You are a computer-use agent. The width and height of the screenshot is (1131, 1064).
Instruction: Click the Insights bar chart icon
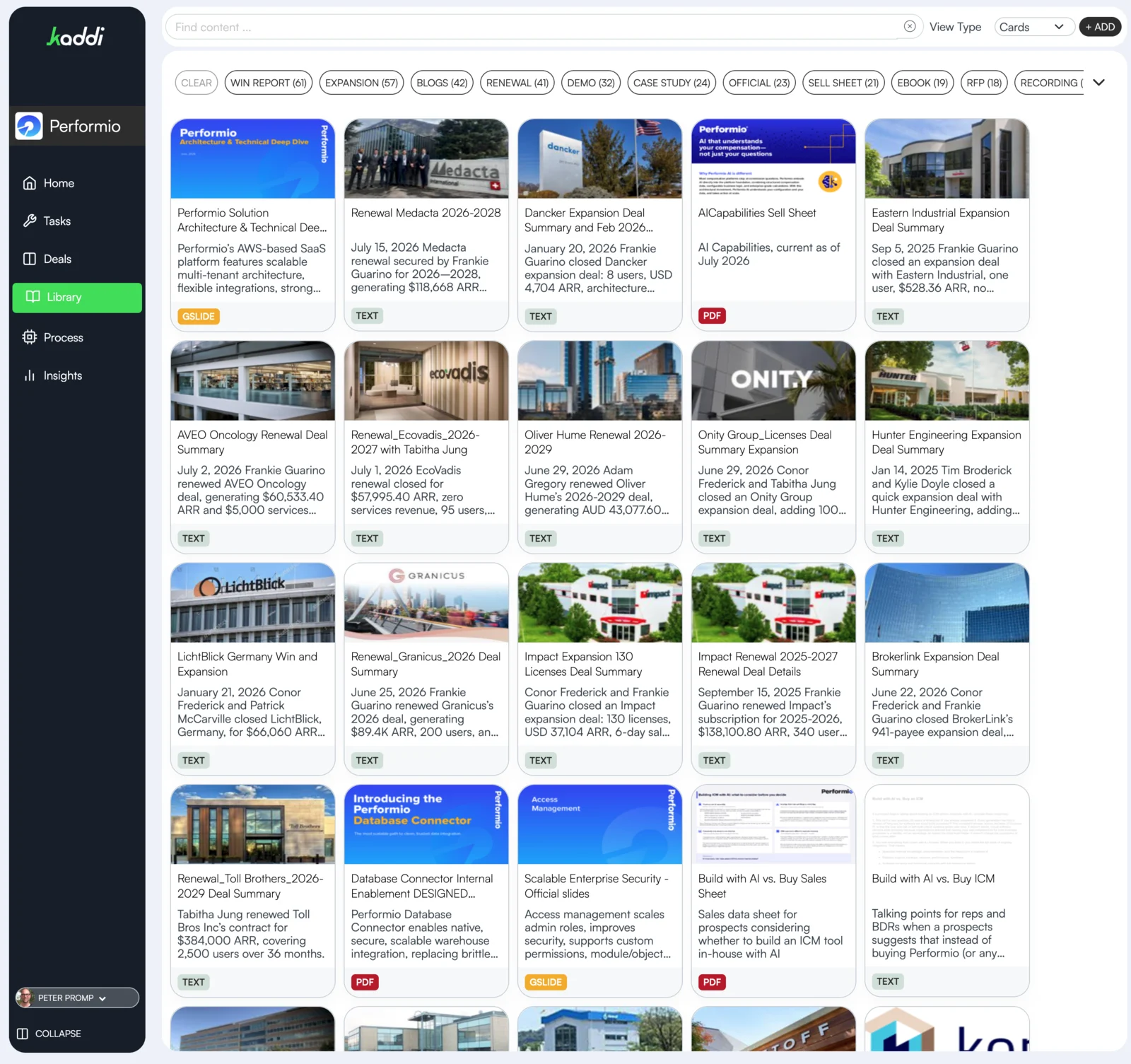pos(30,375)
